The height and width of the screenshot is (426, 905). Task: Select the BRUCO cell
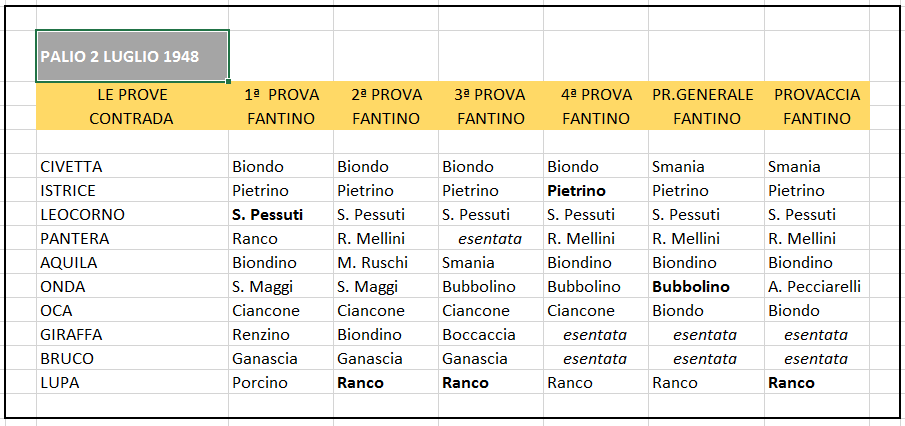pos(67,359)
